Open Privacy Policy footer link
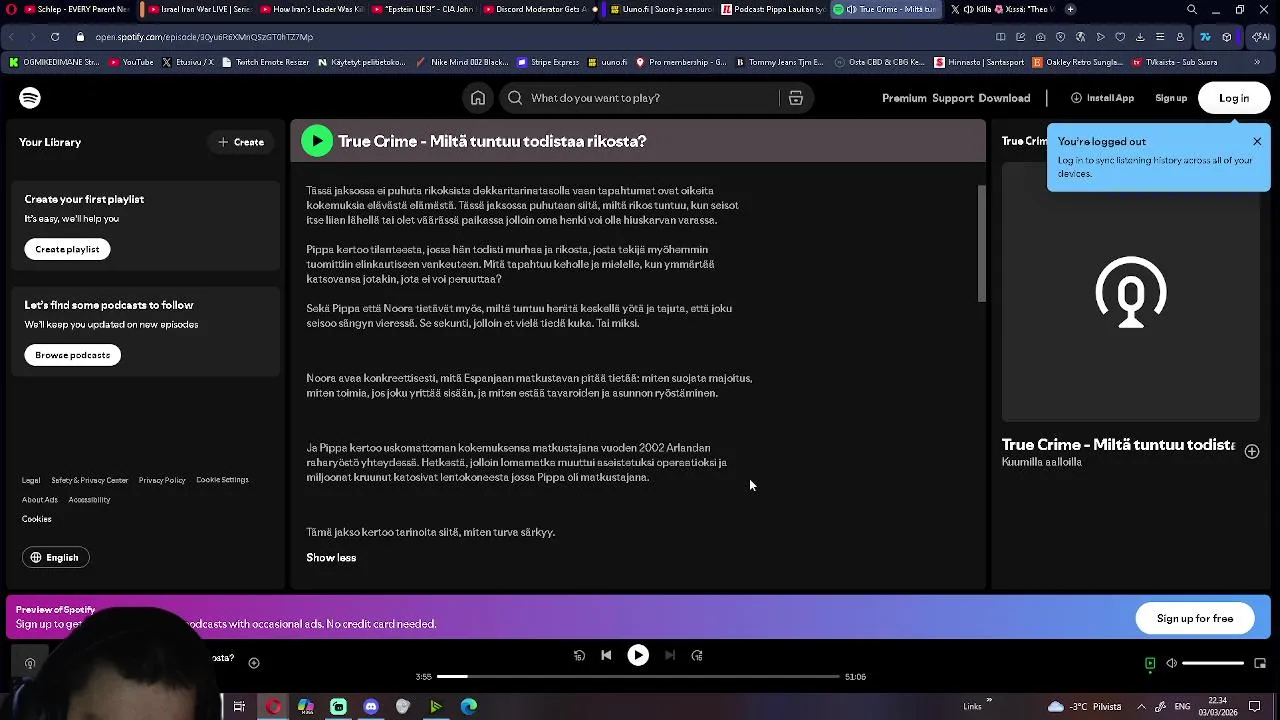 click(x=162, y=480)
